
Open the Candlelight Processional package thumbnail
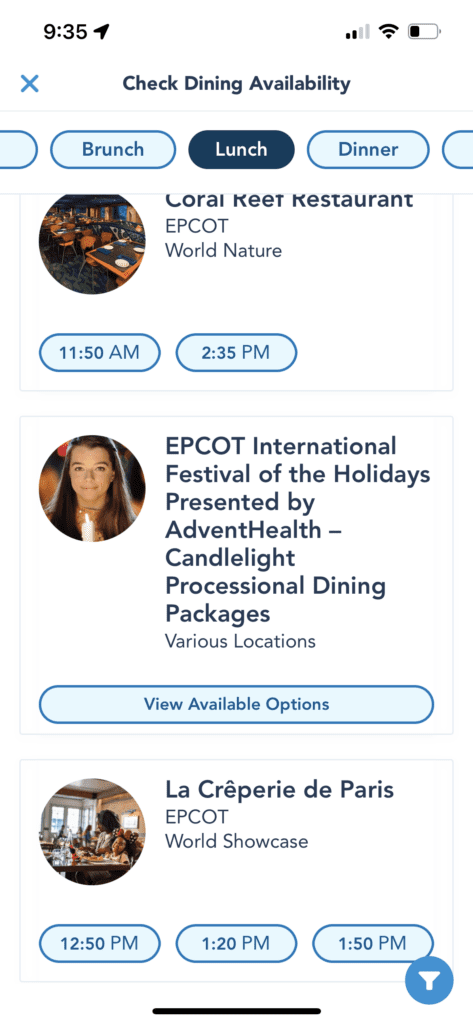click(x=92, y=488)
